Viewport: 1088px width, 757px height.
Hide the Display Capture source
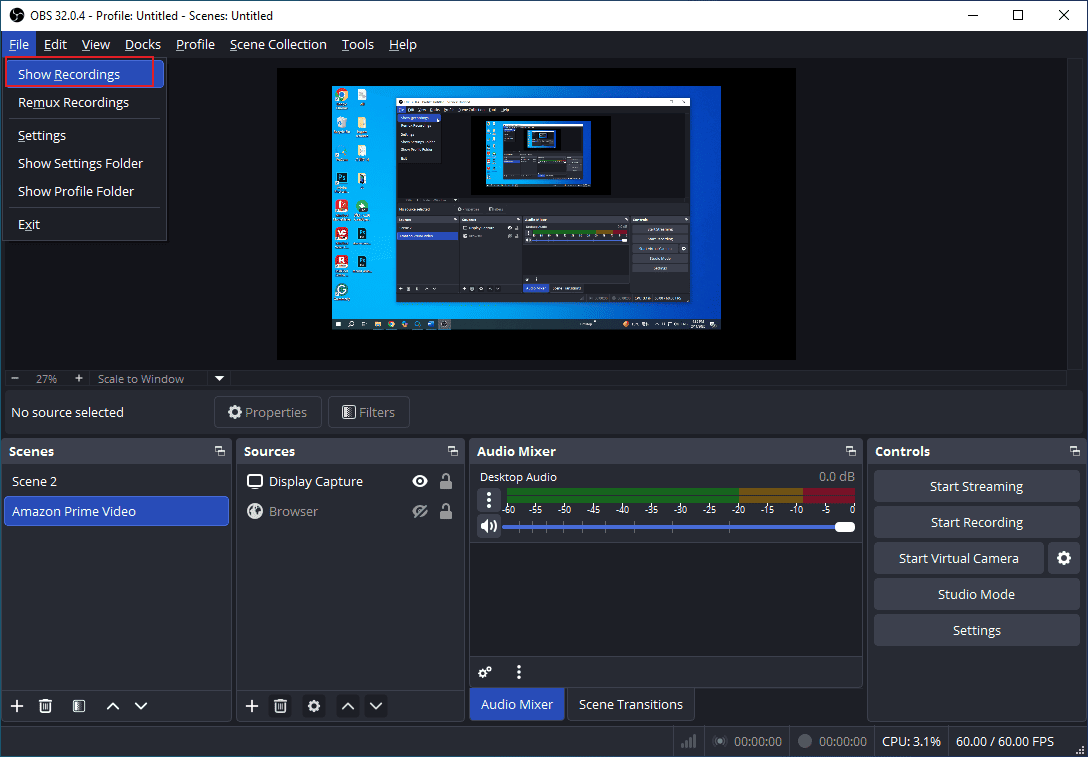[x=419, y=481]
